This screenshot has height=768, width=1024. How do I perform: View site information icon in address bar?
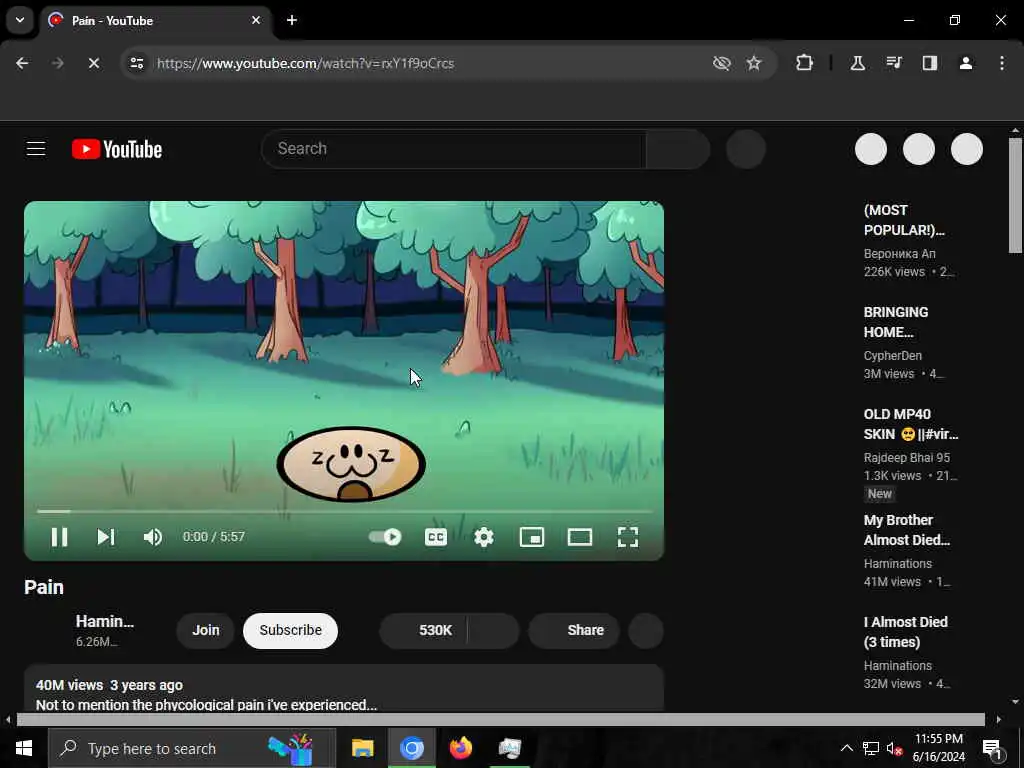136,63
